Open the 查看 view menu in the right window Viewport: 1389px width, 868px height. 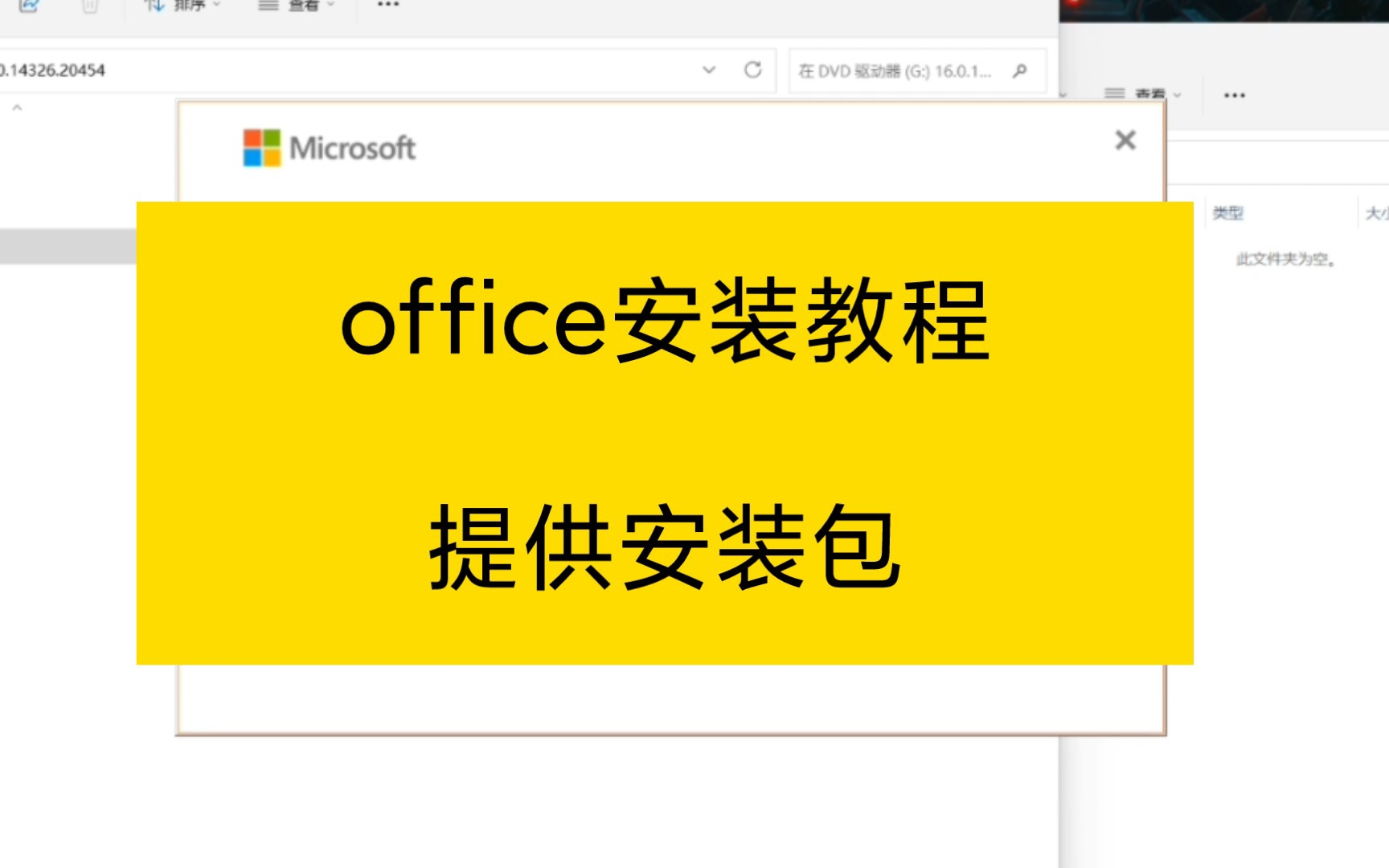1143,95
